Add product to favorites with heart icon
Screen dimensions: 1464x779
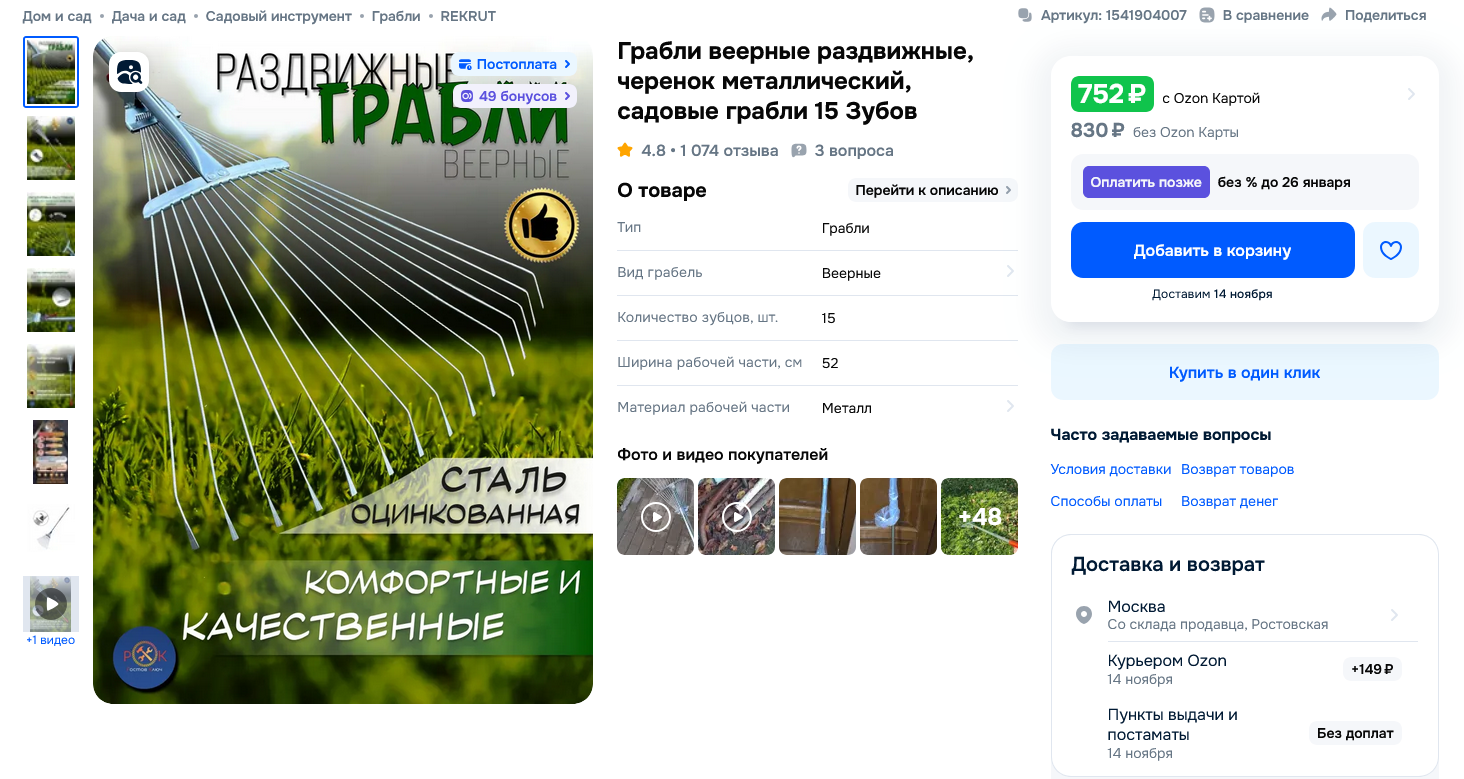coord(1391,250)
